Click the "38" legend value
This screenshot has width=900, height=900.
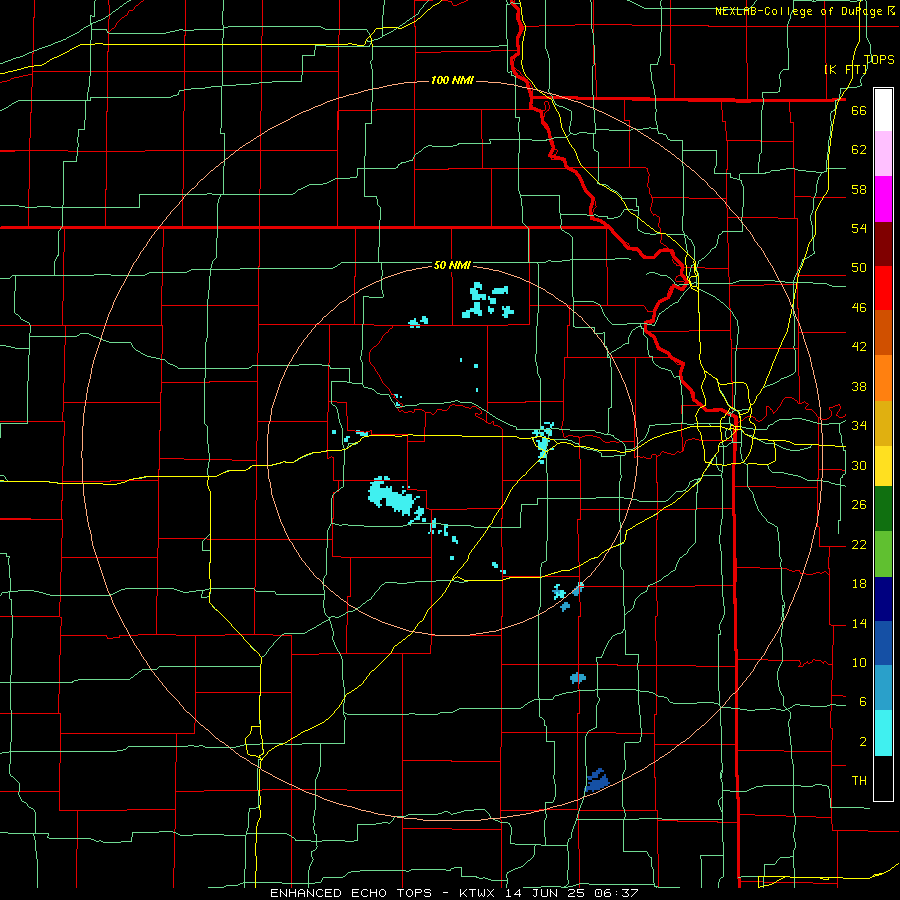tap(859, 387)
